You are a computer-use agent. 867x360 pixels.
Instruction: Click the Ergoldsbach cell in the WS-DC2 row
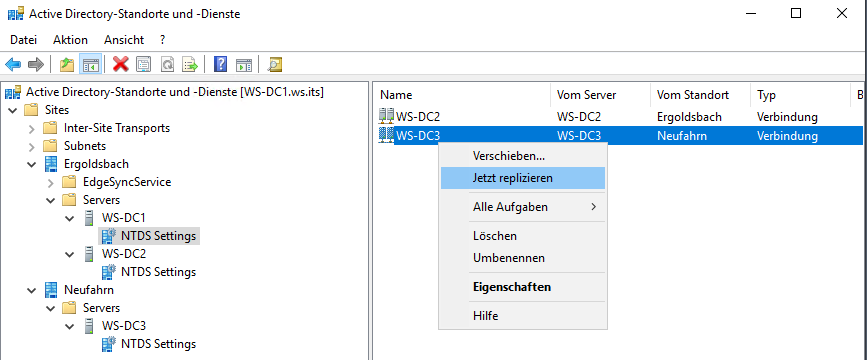tap(689, 117)
